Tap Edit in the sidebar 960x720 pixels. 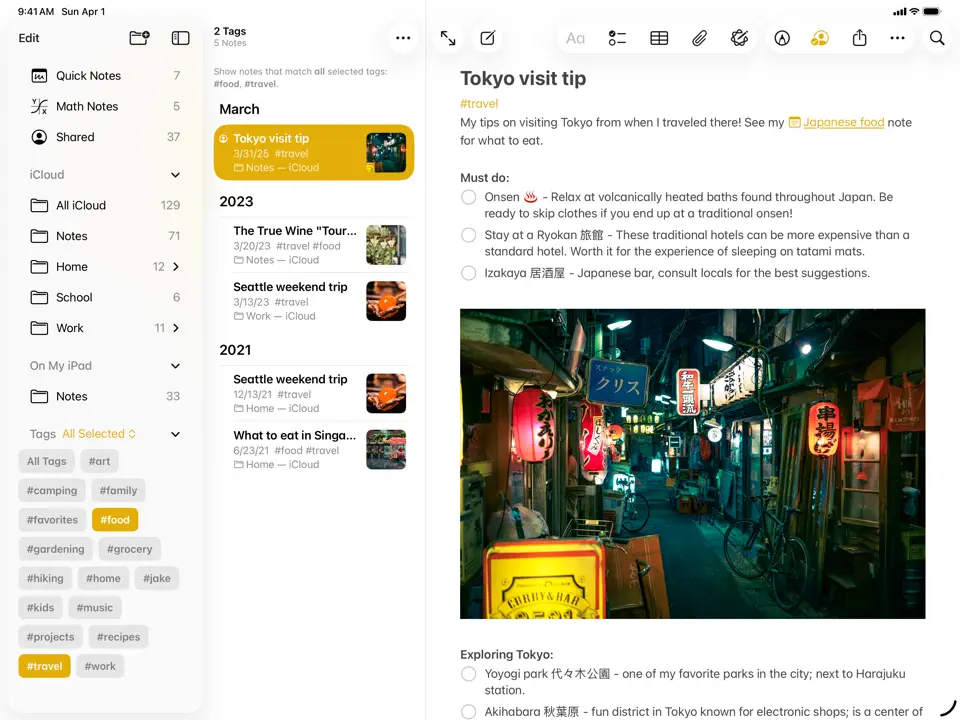pos(29,38)
